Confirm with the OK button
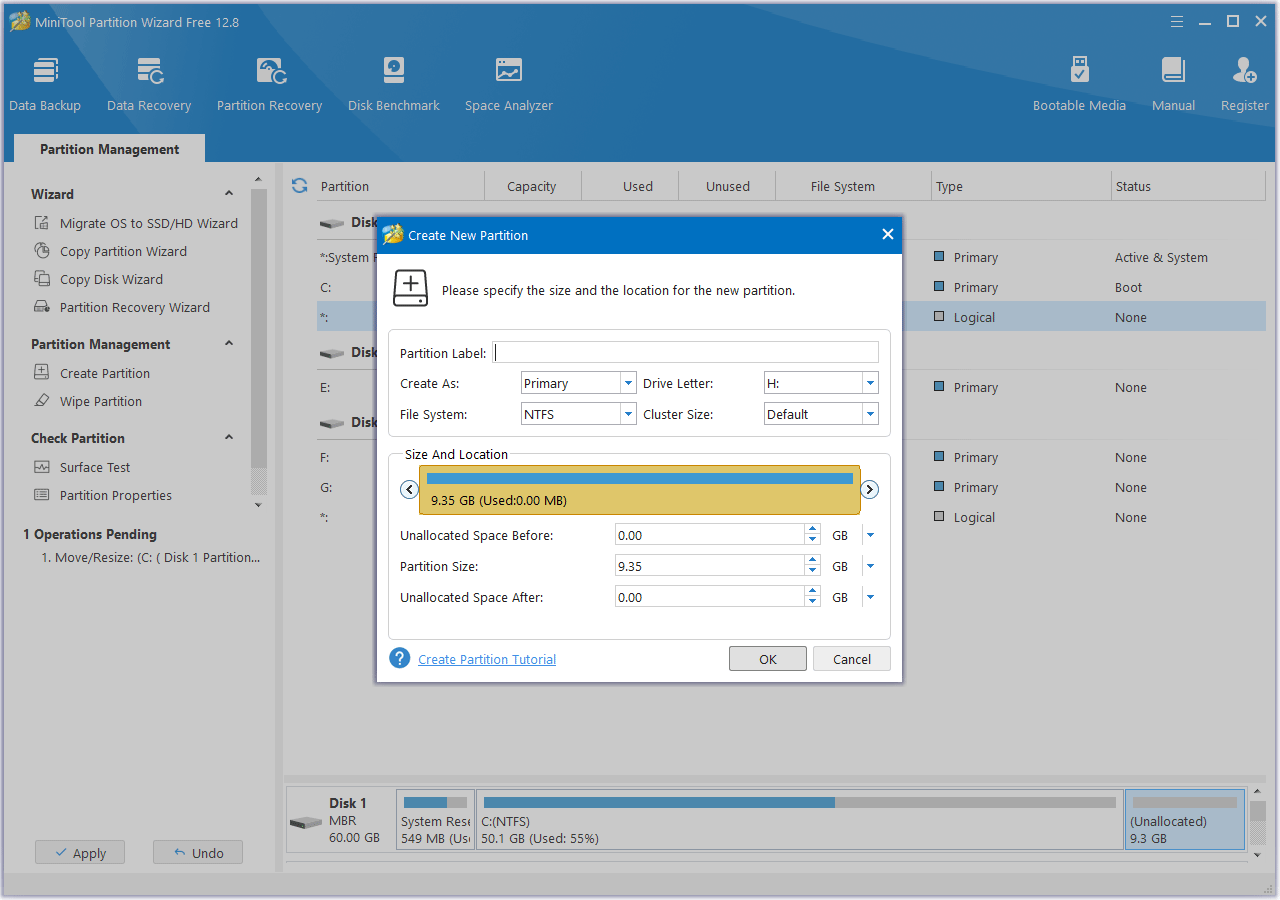 [768, 659]
